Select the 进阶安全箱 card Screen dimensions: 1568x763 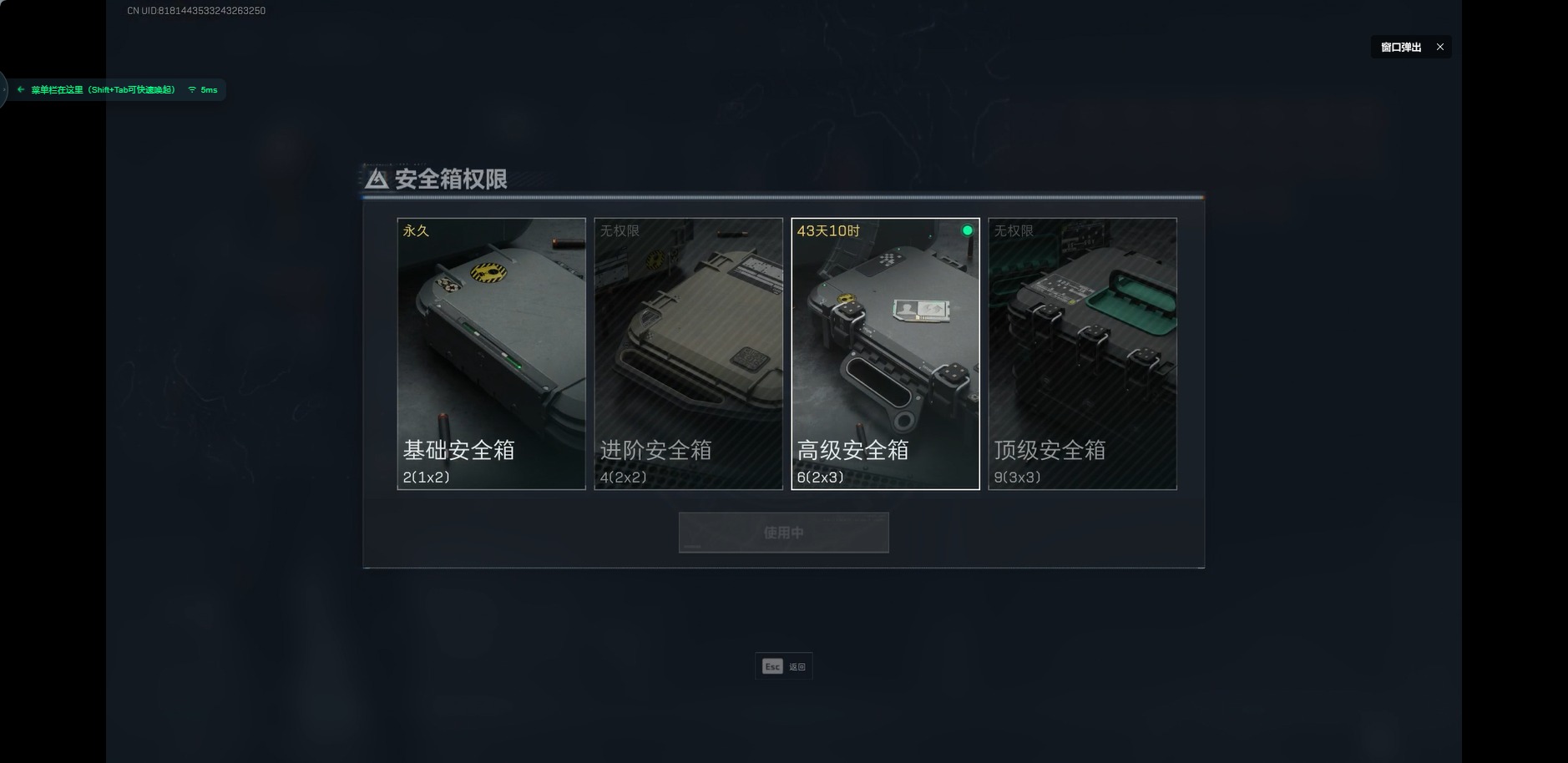click(x=688, y=353)
